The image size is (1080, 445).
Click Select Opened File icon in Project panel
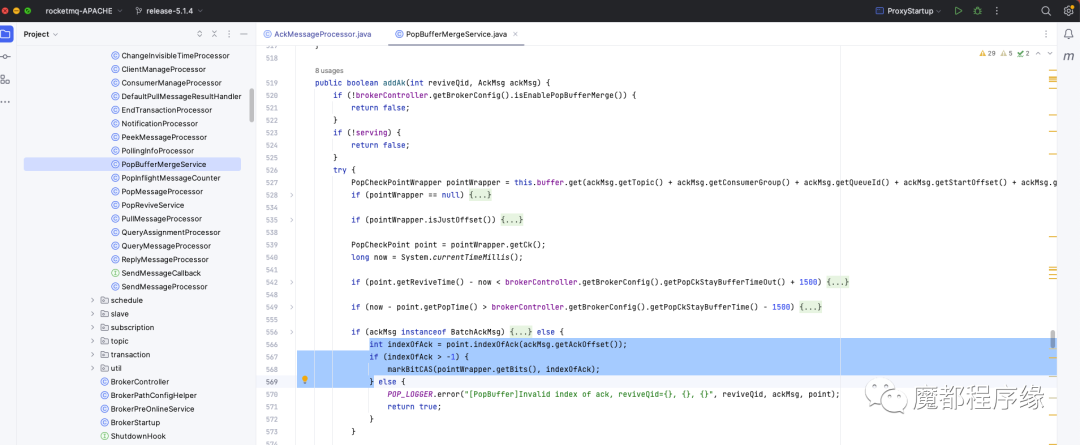[x=200, y=34]
